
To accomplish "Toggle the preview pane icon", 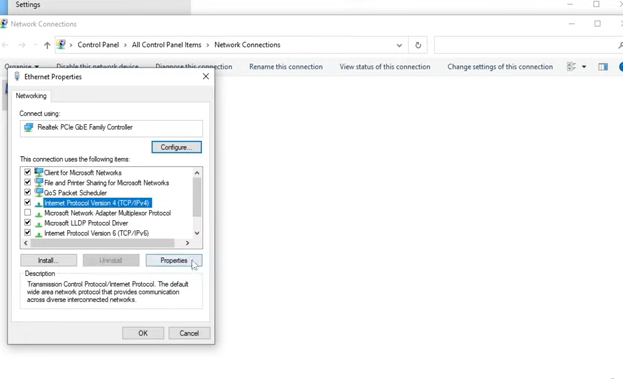I will [x=603, y=67].
